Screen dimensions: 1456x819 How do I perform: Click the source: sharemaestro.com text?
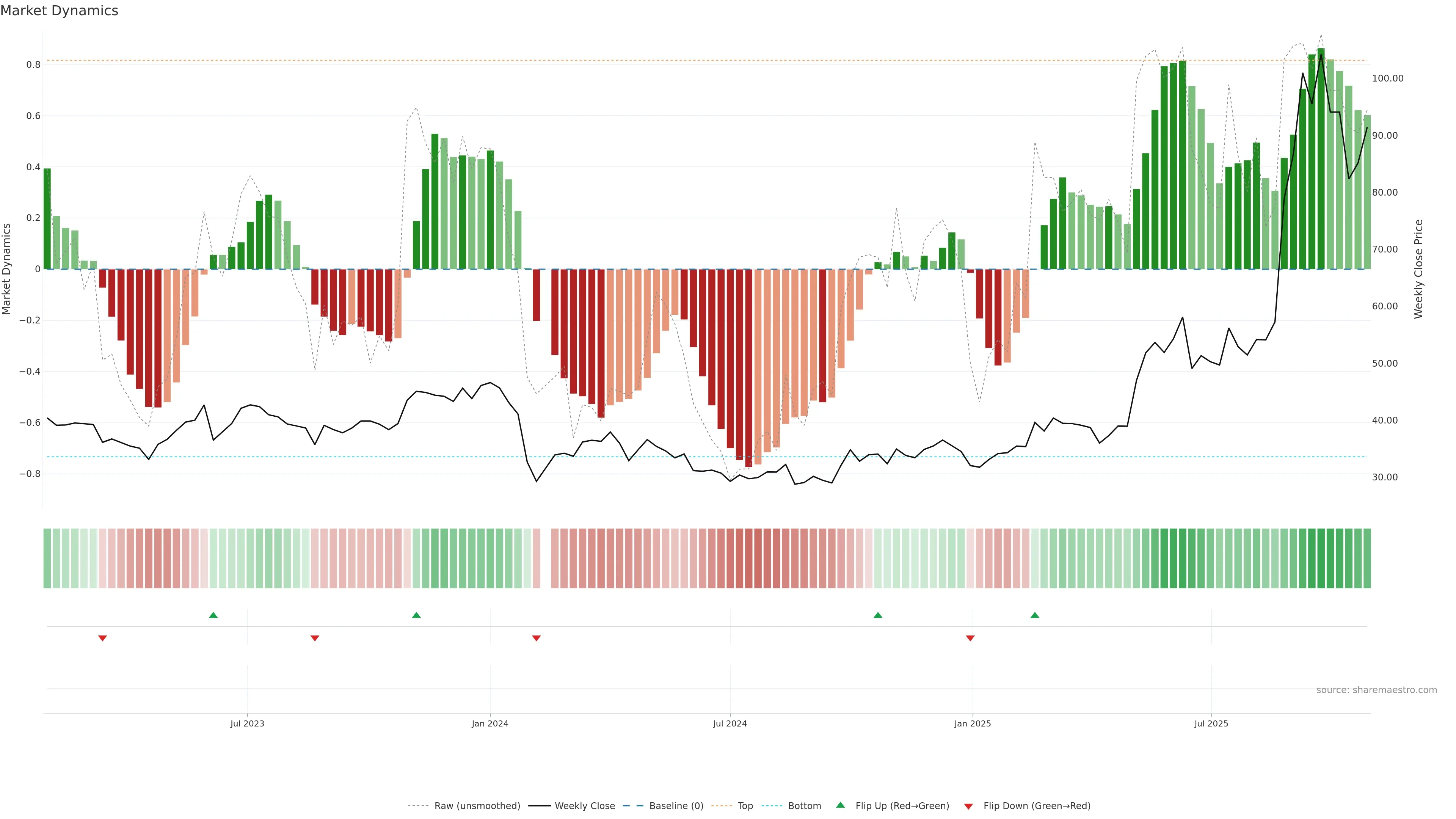coord(1376,690)
